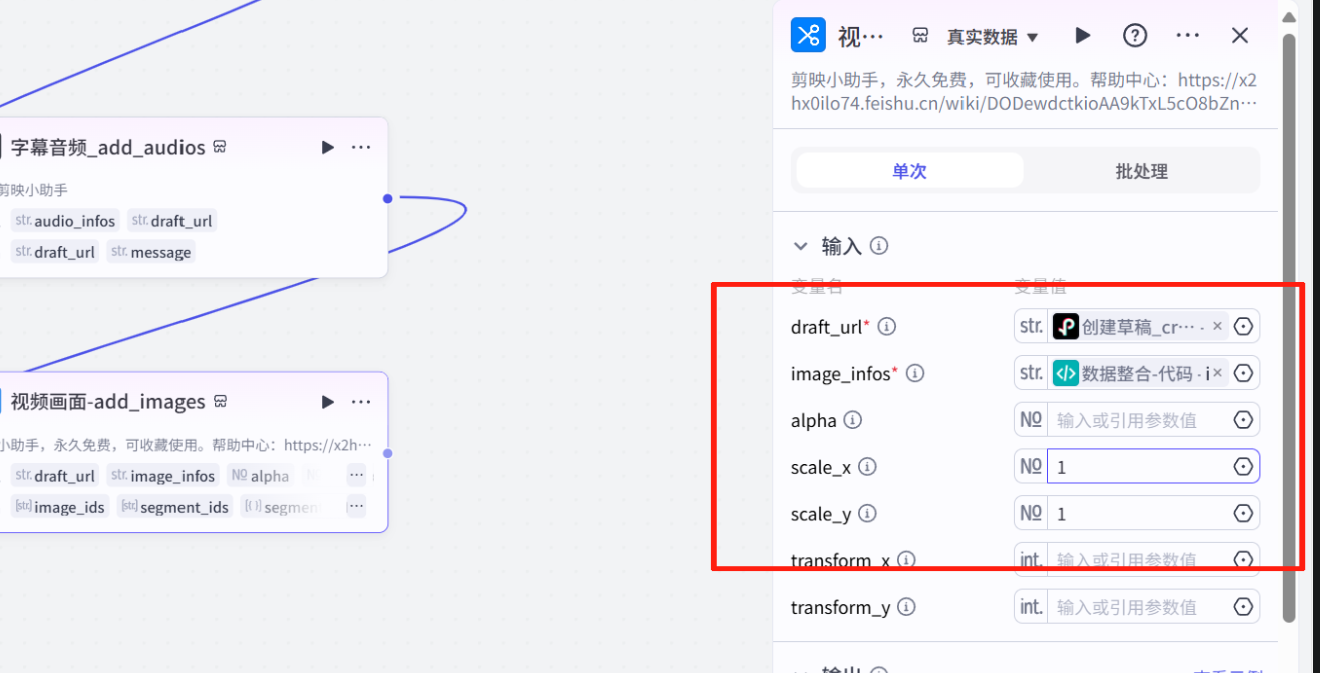The image size is (1320, 673).
Task: Click the debug icon beside the 字幕音频_add_audios title
Action: tap(220, 147)
